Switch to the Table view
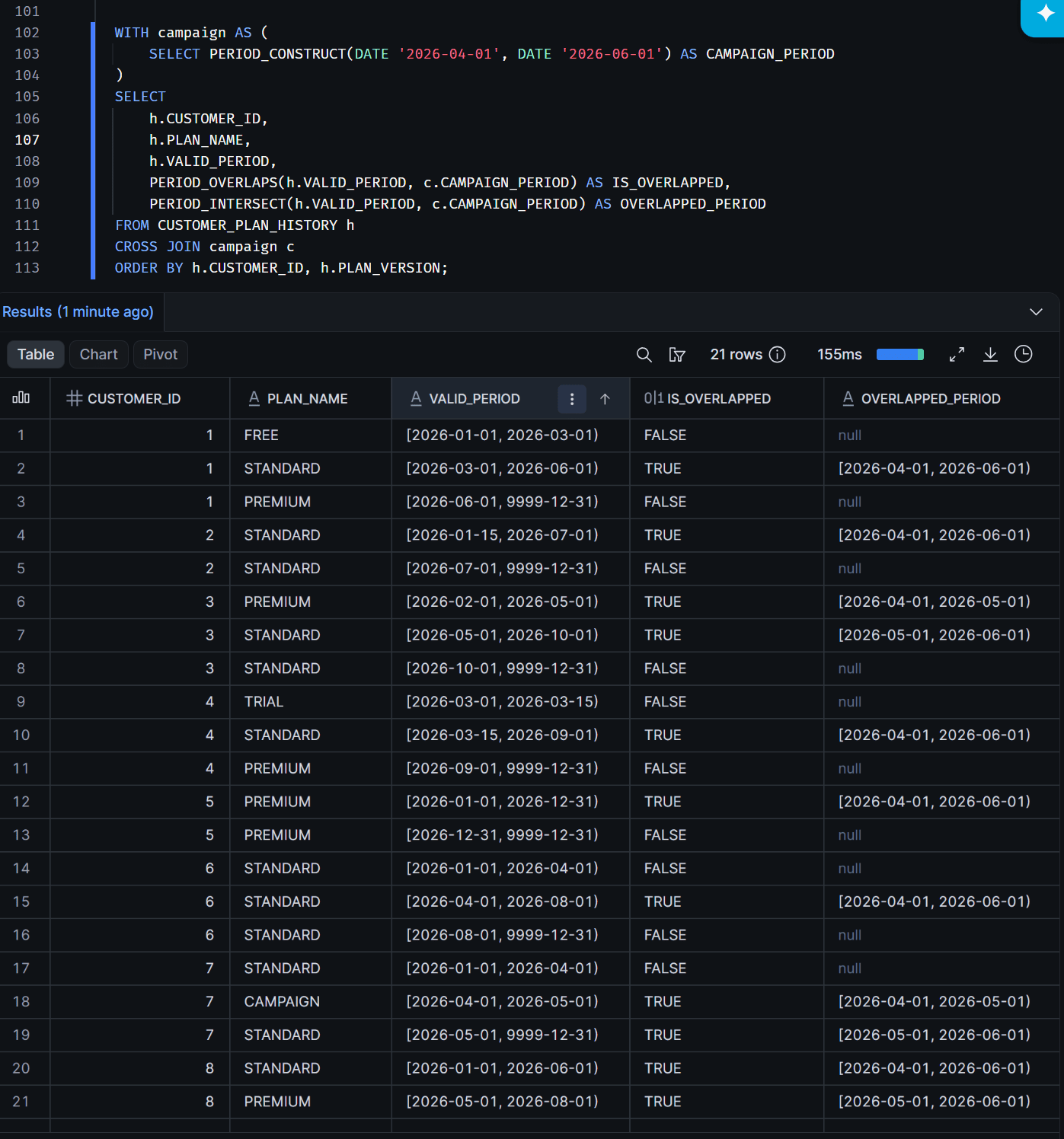The width and height of the screenshot is (1064, 1139). pos(36,355)
